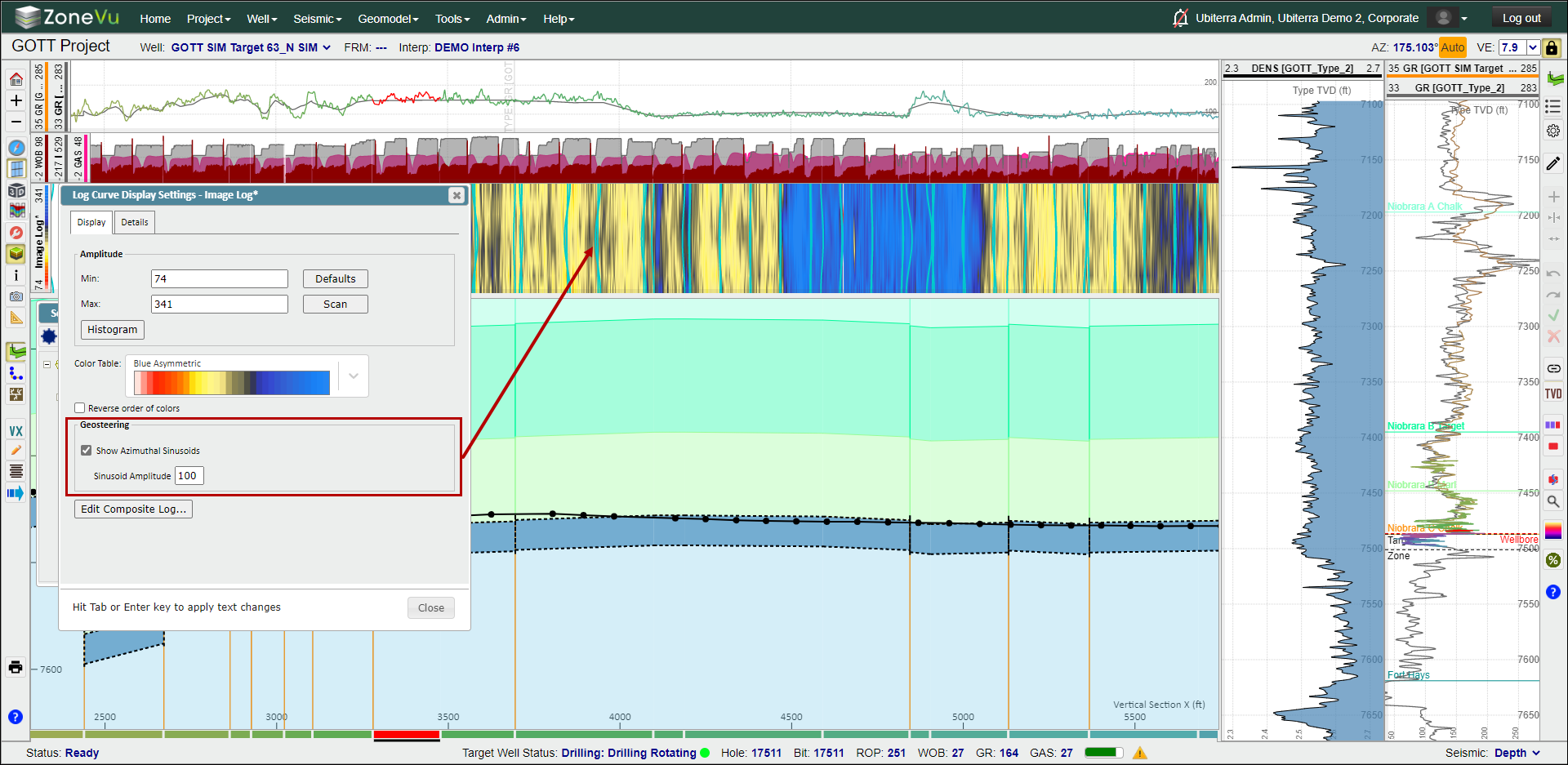
Task: Click the list icon in right toolbar
Action: click(1553, 106)
